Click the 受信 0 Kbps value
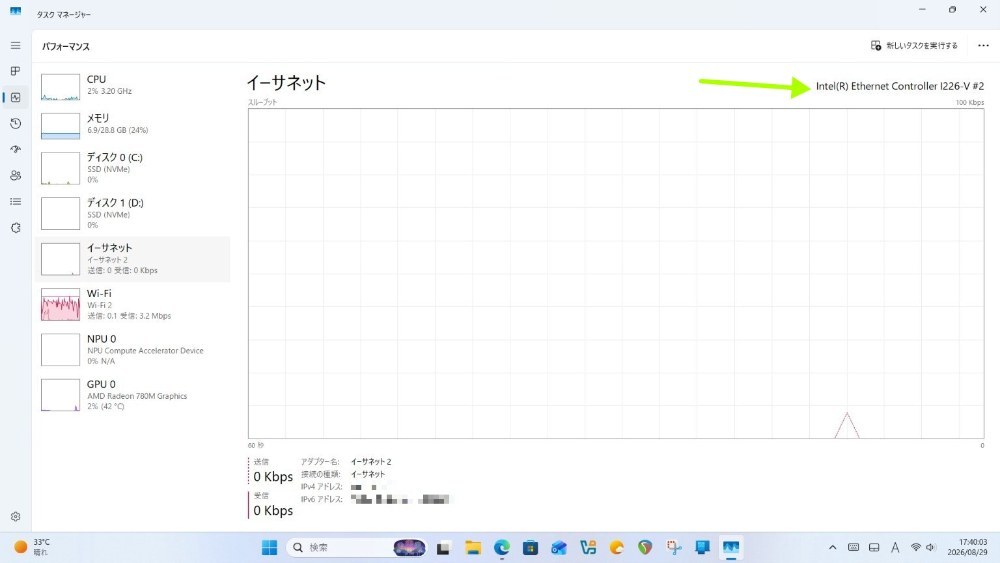This screenshot has height=563, width=1000. [x=273, y=511]
